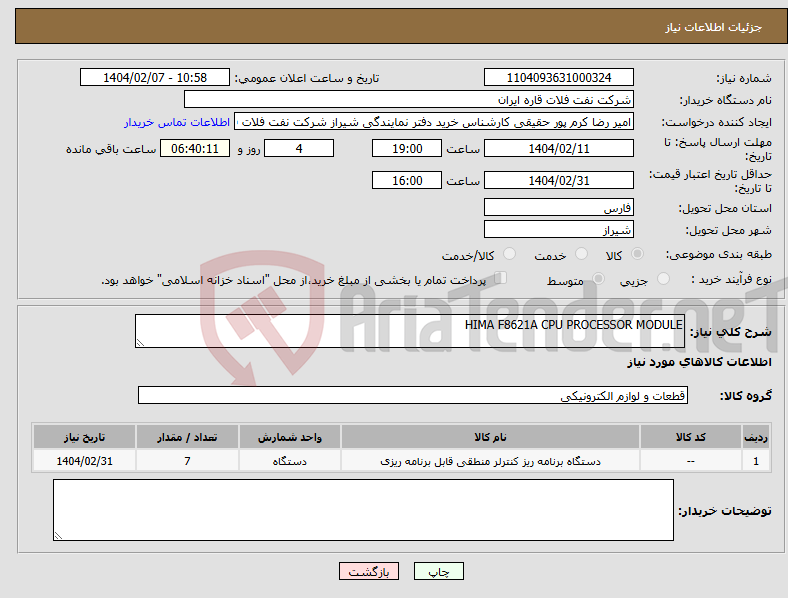Click the deadline time field 19:00
788x598 pixels.
407,149
